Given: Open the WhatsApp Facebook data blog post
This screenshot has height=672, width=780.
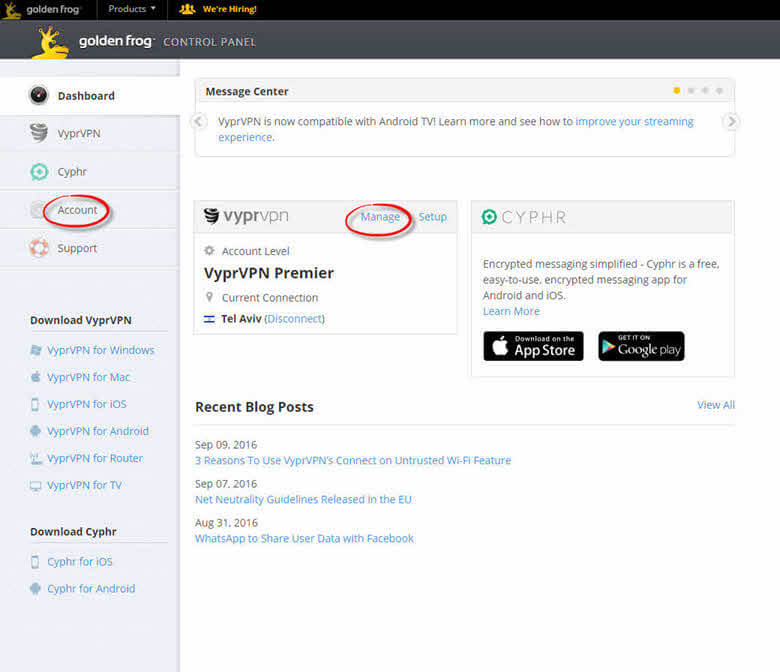Looking at the screenshot, I should pos(304,538).
